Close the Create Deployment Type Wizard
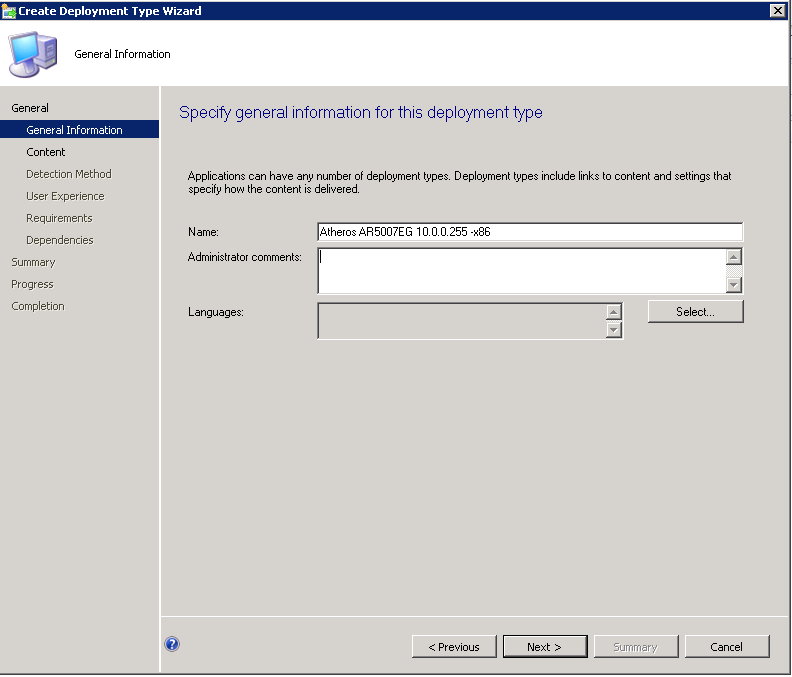Image resolution: width=792 pixels, height=677 pixels. click(x=777, y=10)
